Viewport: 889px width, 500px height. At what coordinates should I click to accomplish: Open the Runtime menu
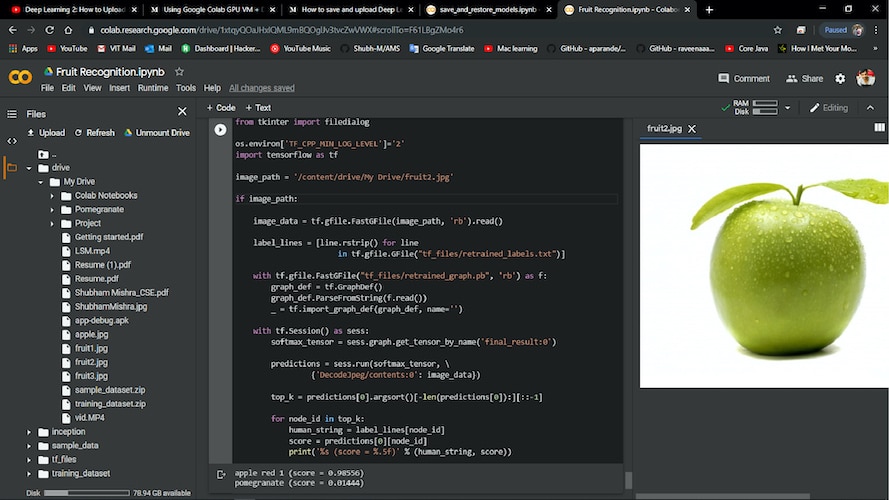(153, 88)
